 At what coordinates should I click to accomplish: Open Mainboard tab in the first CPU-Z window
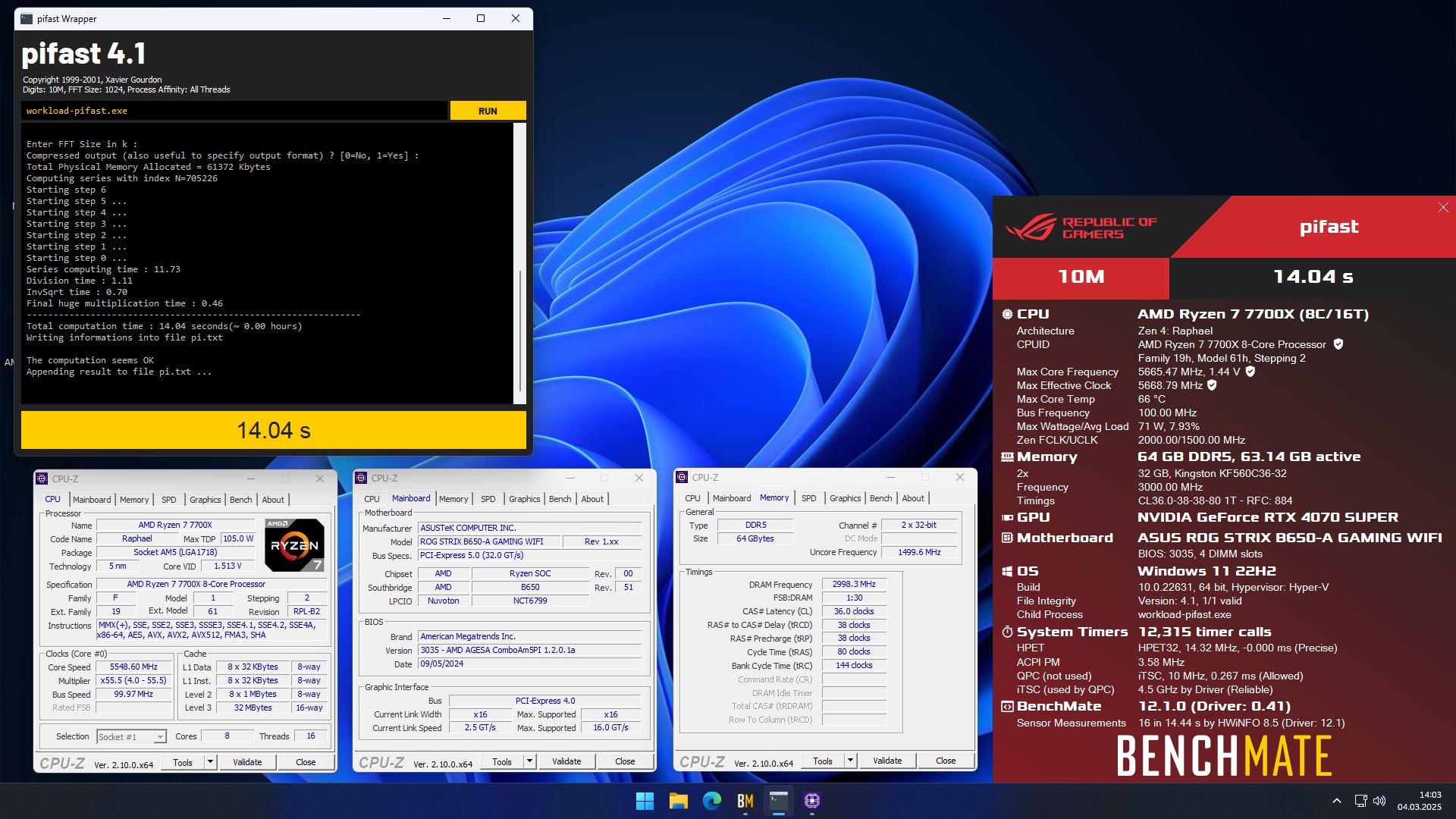point(92,500)
